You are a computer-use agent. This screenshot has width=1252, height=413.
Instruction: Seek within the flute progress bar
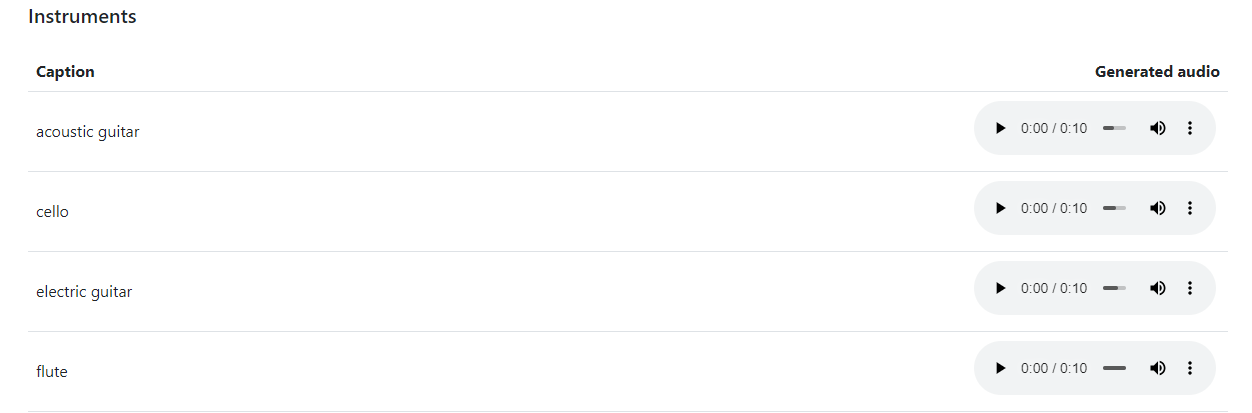coord(1114,368)
